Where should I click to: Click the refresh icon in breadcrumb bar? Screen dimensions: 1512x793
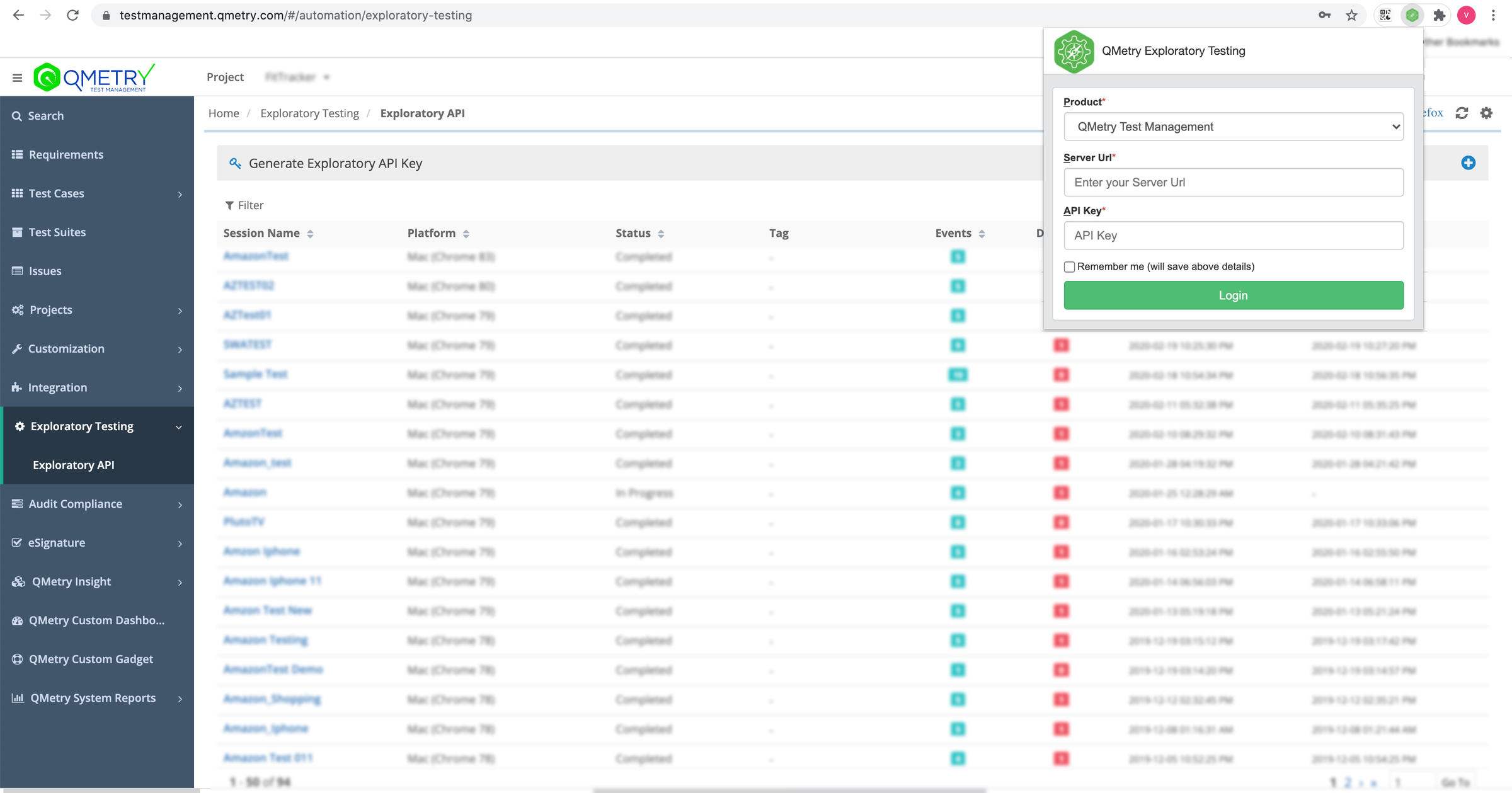pos(1462,113)
